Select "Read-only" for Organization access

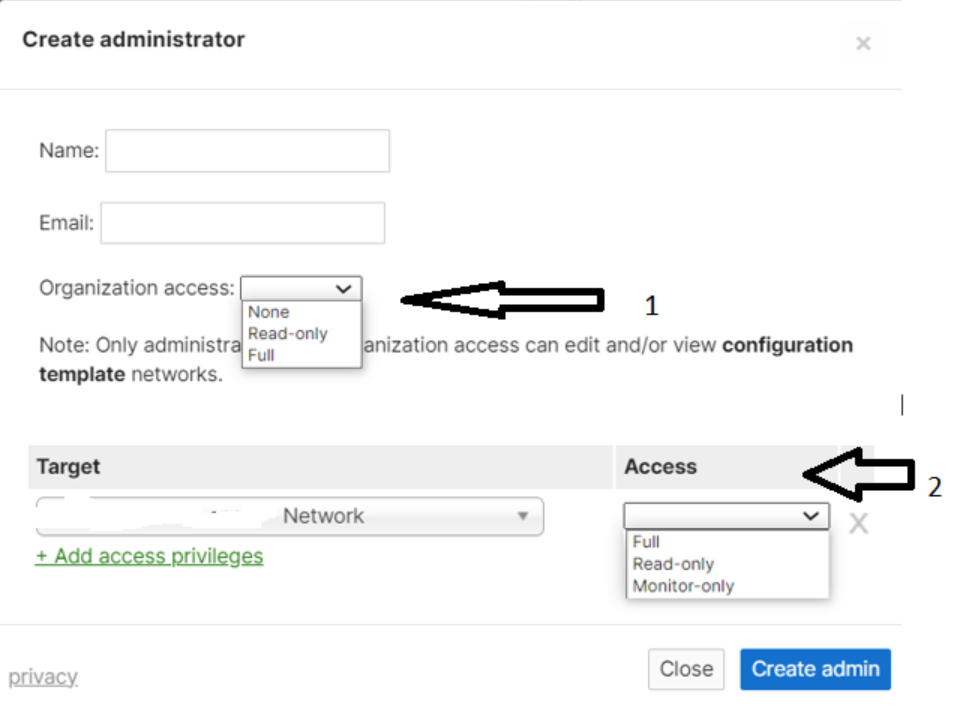pyautogui.click(x=287, y=334)
